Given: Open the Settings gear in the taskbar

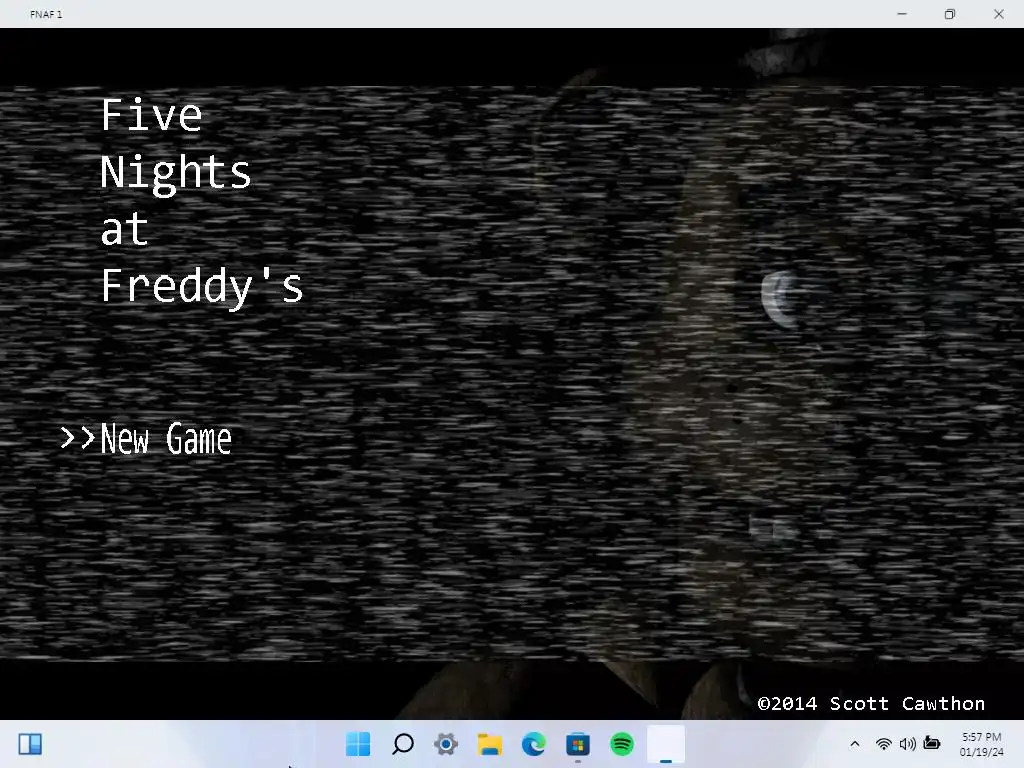Looking at the screenshot, I should (x=446, y=744).
